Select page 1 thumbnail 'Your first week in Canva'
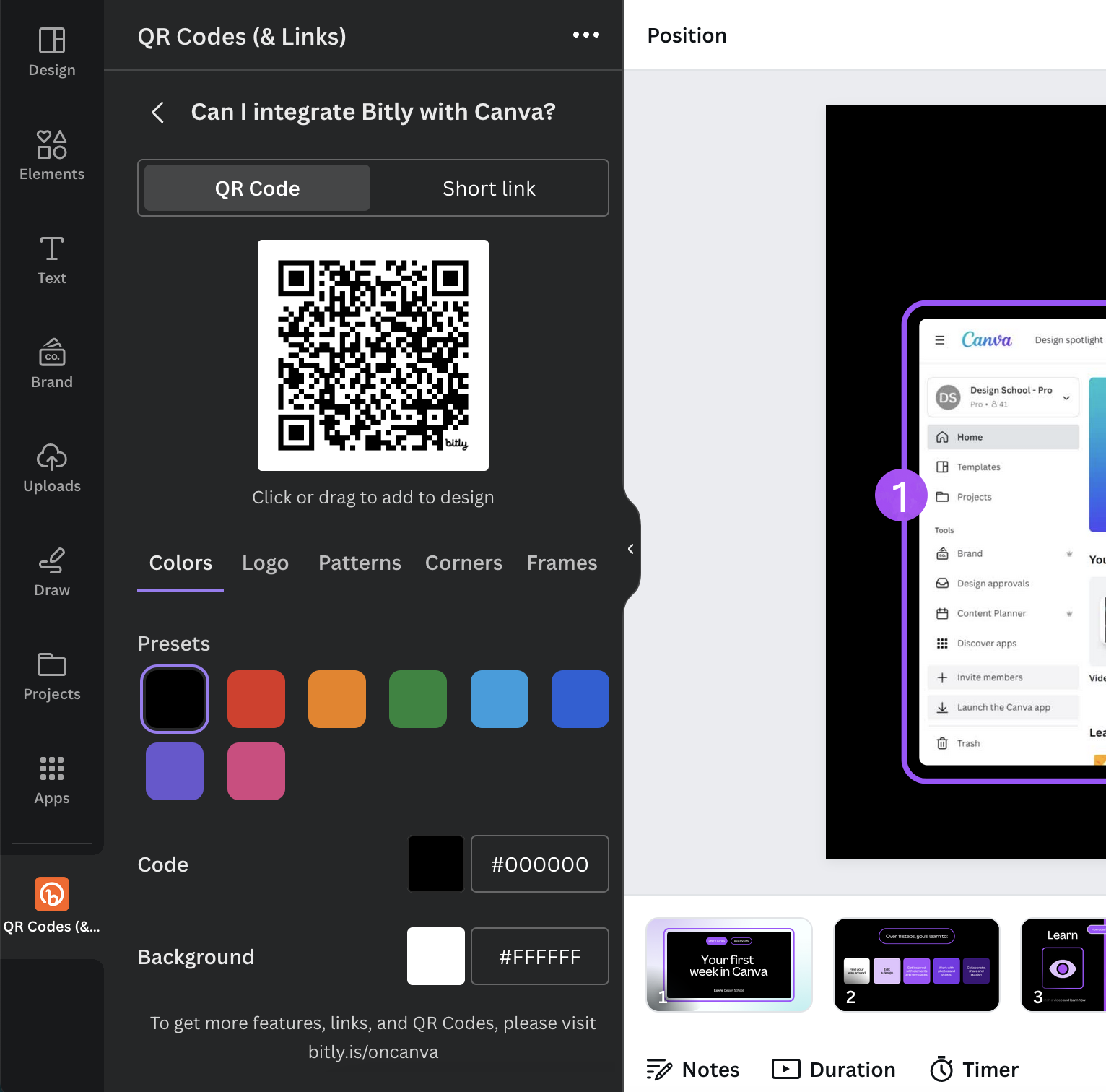Screen dimensions: 1106x1092 729,965
